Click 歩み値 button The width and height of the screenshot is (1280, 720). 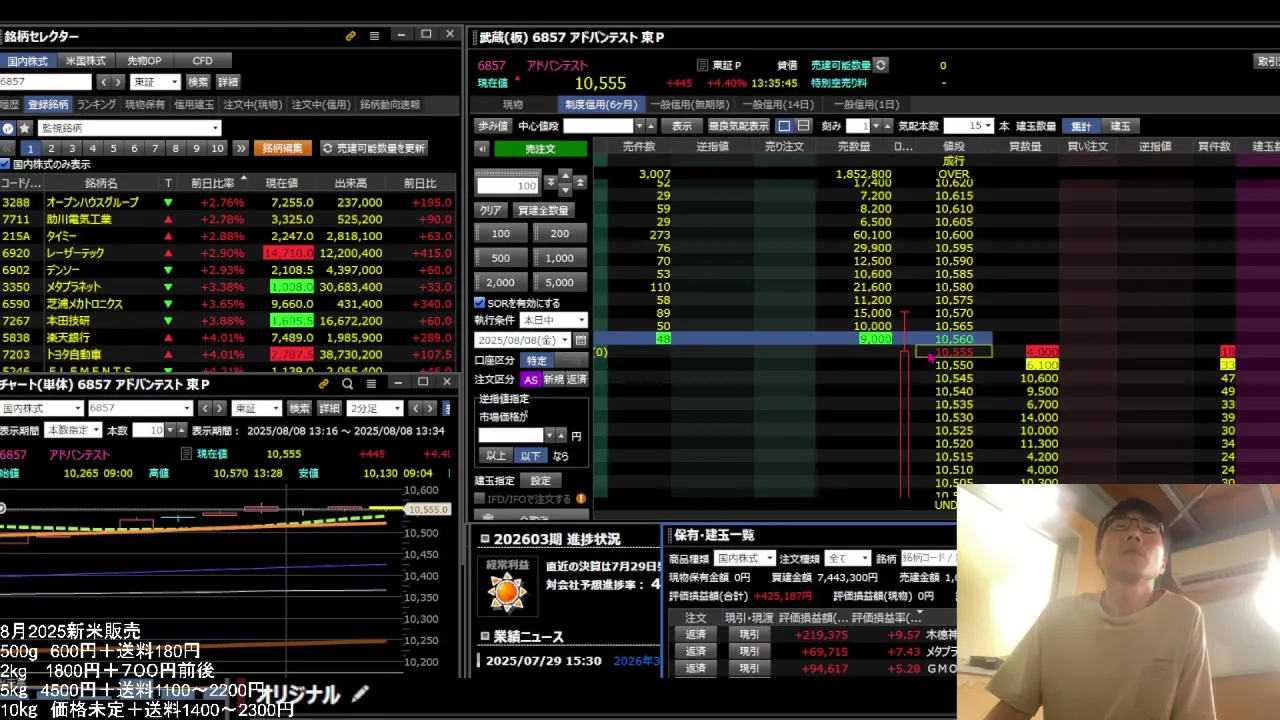coord(493,126)
